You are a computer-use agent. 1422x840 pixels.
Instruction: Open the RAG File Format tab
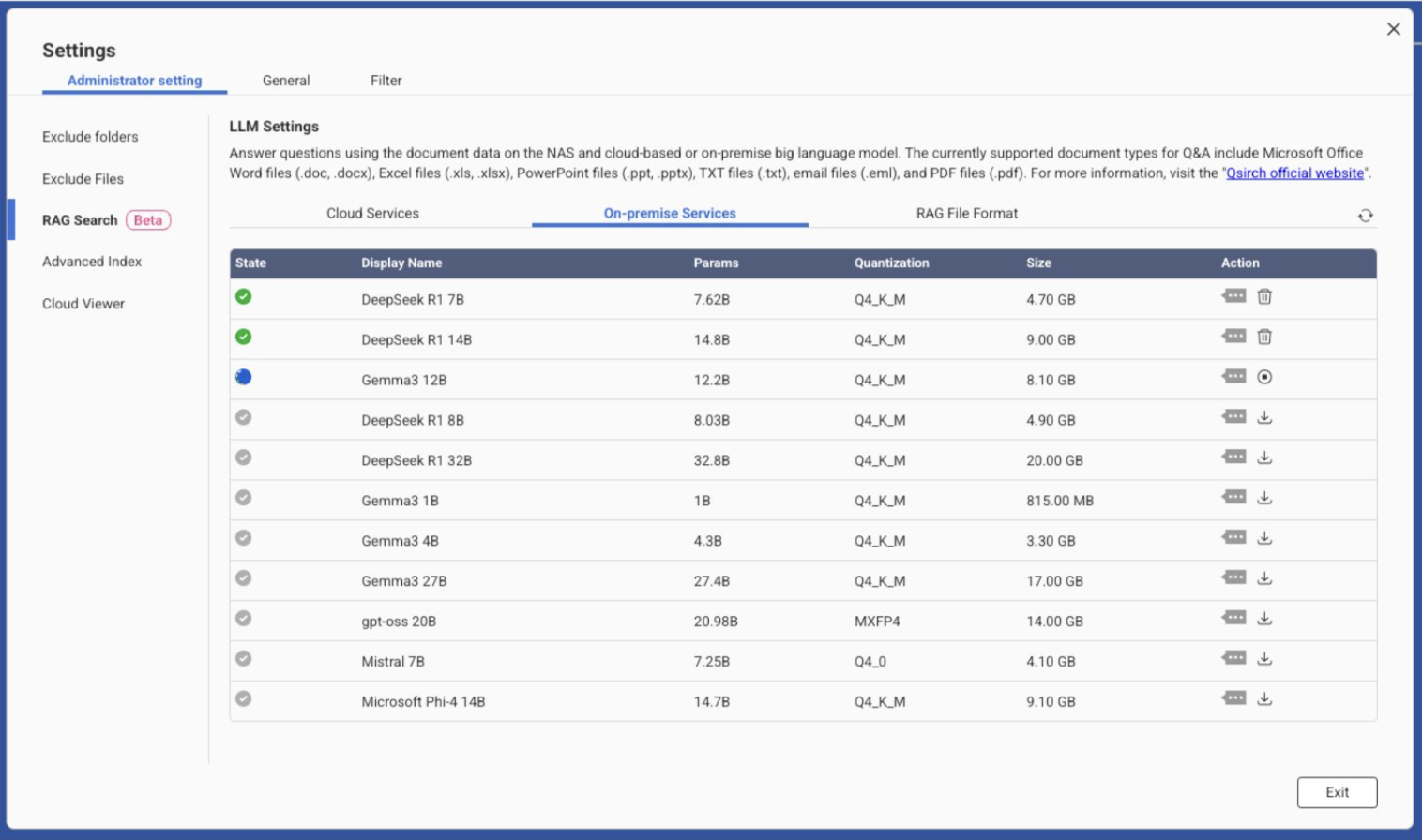click(966, 214)
